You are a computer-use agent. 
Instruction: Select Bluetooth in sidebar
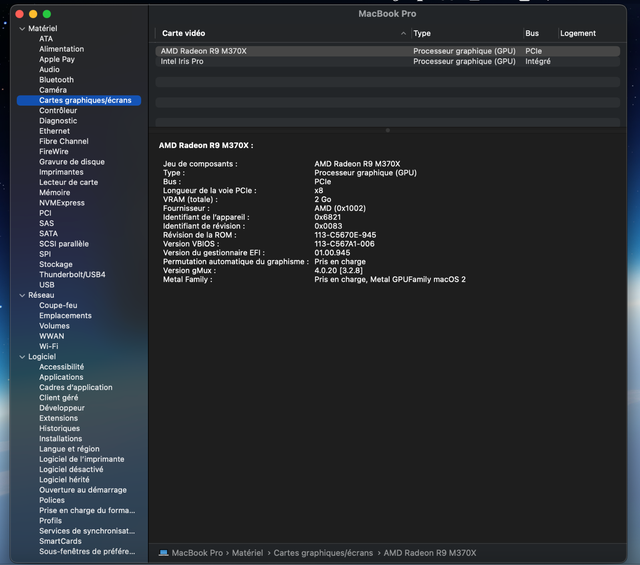click(56, 80)
